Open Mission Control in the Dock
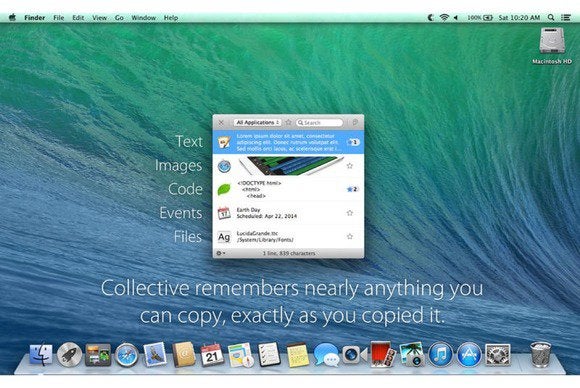This screenshot has width=580, height=388. tap(98, 355)
